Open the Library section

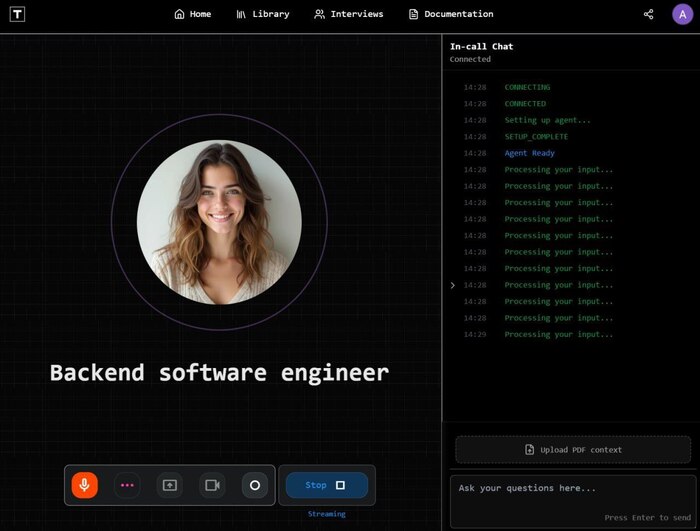(263, 14)
